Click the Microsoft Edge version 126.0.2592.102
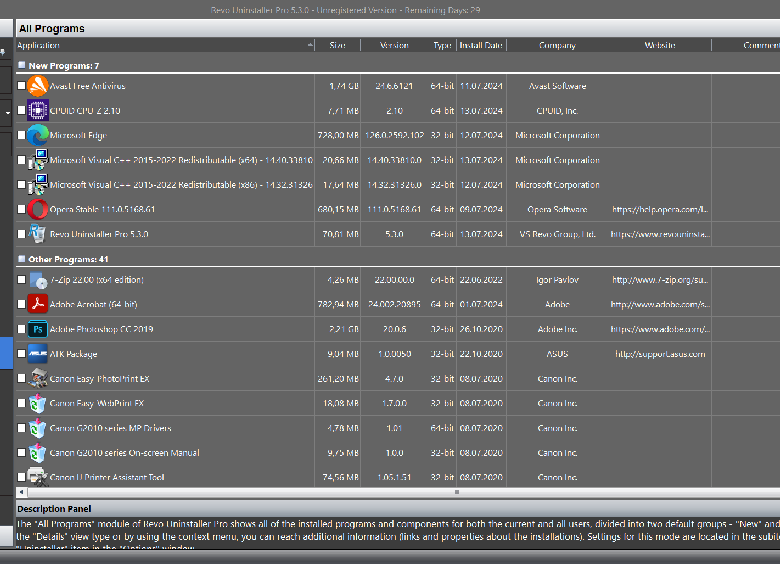The width and height of the screenshot is (780, 564). click(394, 135)
